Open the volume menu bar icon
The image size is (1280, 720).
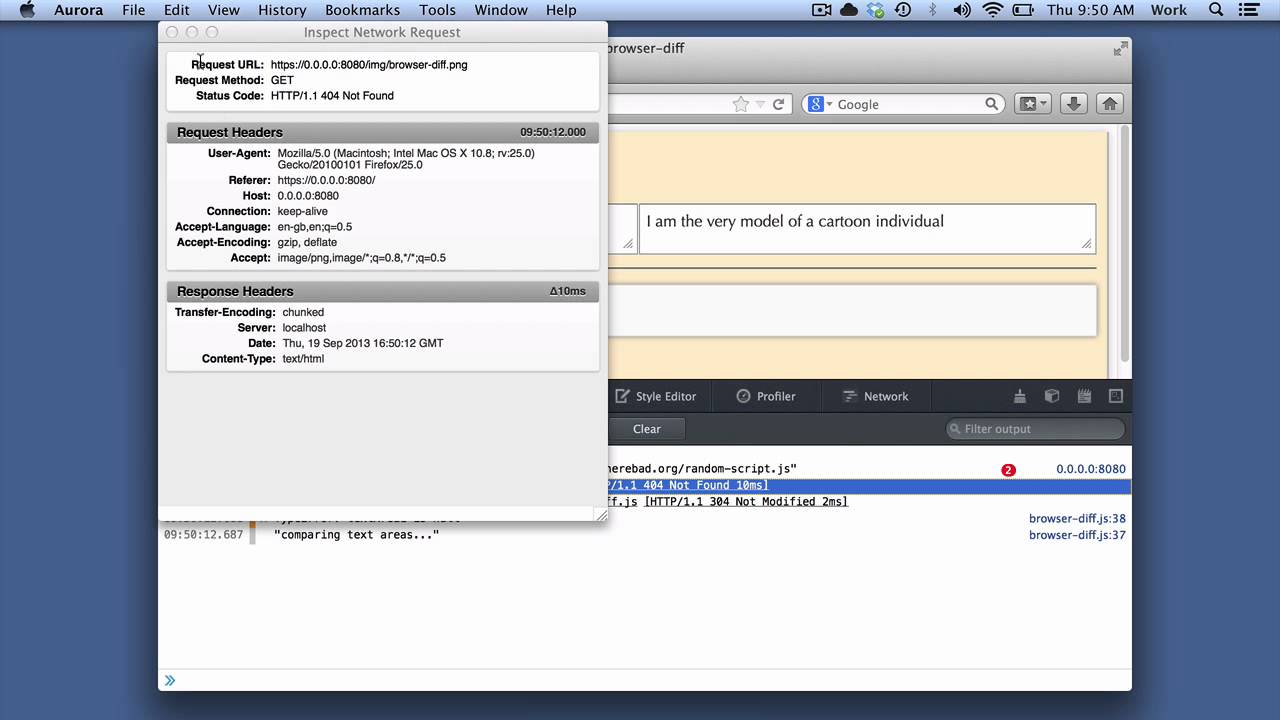[x=962, y=10]
